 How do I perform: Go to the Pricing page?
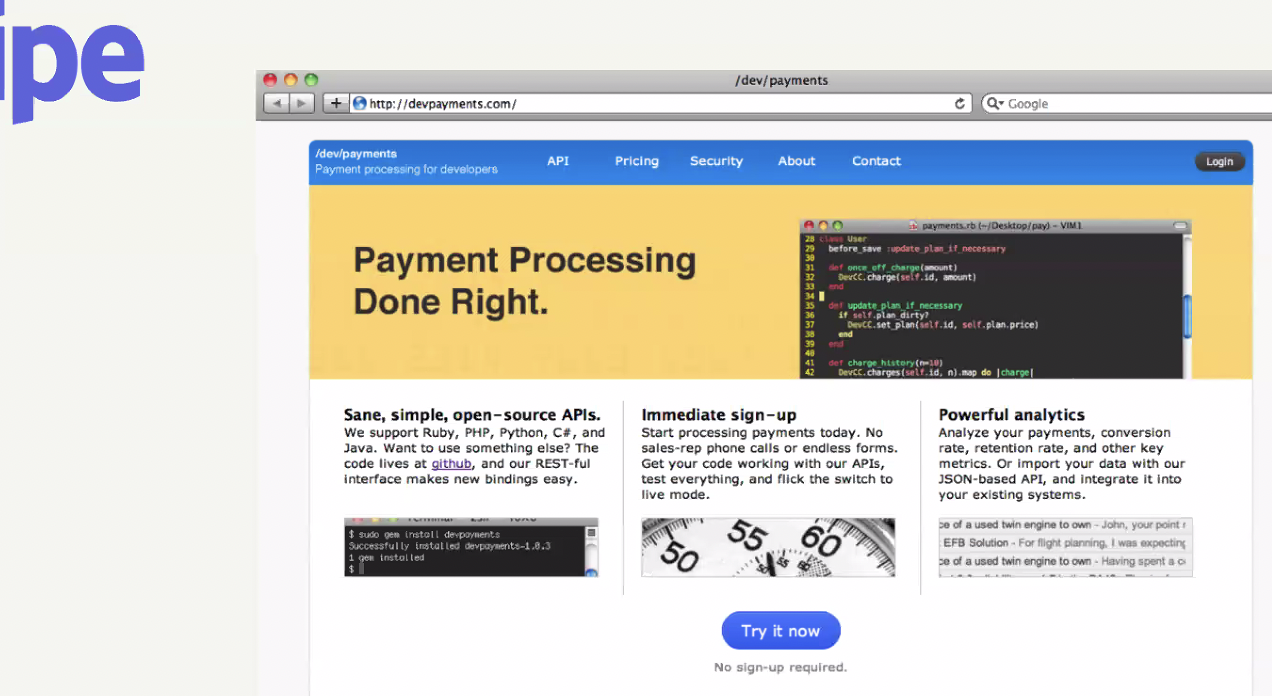tap(637, 161)
